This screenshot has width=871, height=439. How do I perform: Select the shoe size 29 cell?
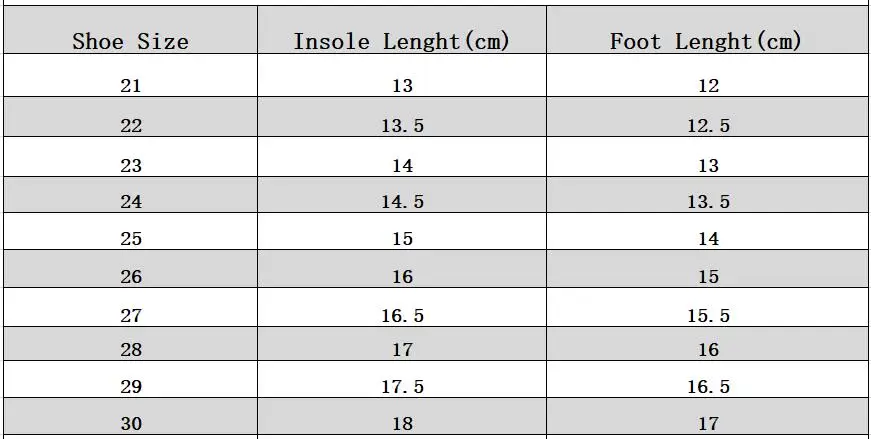[x=131, y=386]
